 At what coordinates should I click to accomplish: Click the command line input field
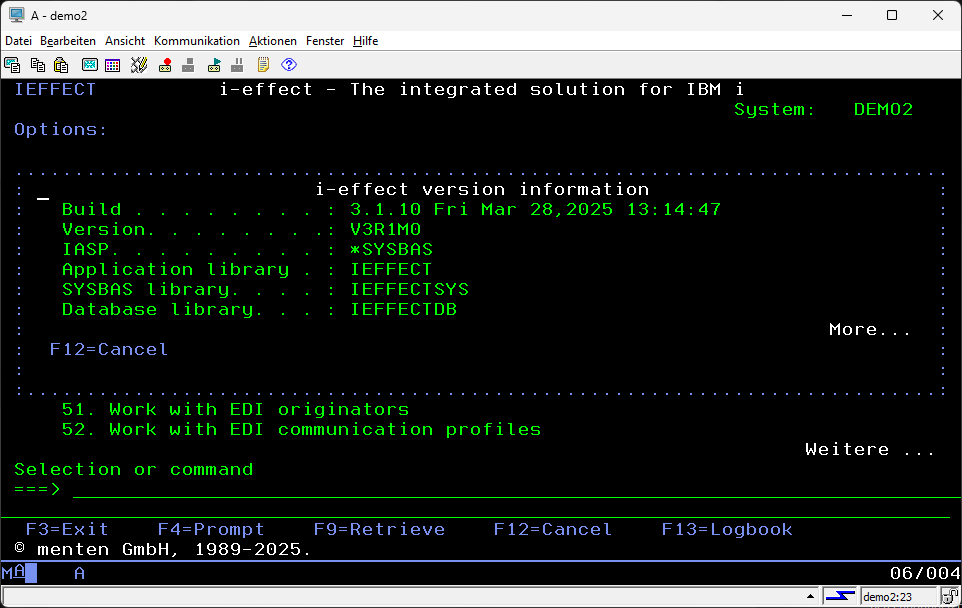(x=500, y=489)
